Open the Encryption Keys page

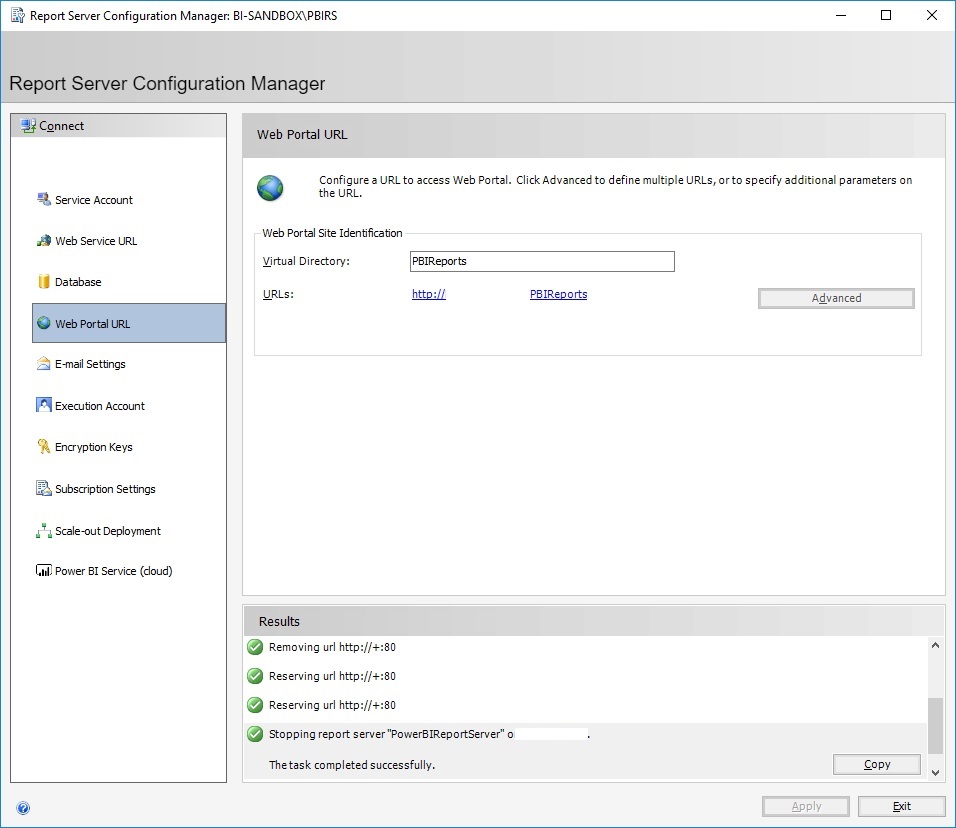(x=94, y=447)
